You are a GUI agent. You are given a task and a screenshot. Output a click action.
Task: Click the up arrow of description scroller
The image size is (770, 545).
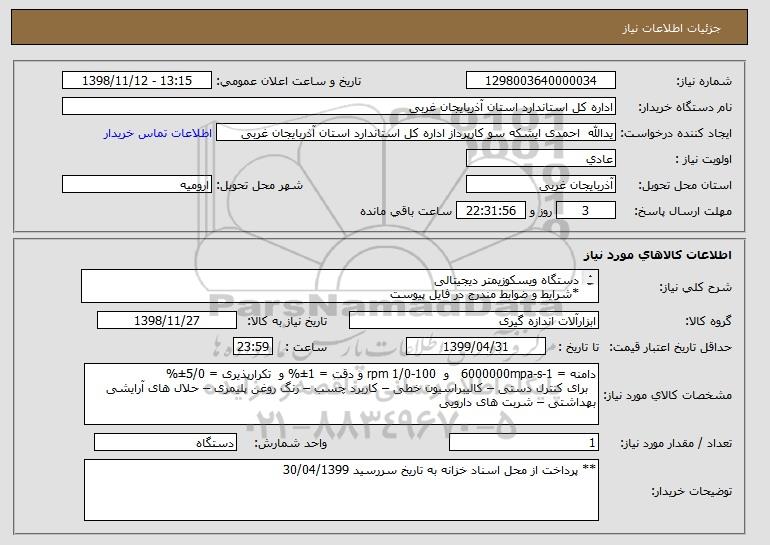(590, 276)
